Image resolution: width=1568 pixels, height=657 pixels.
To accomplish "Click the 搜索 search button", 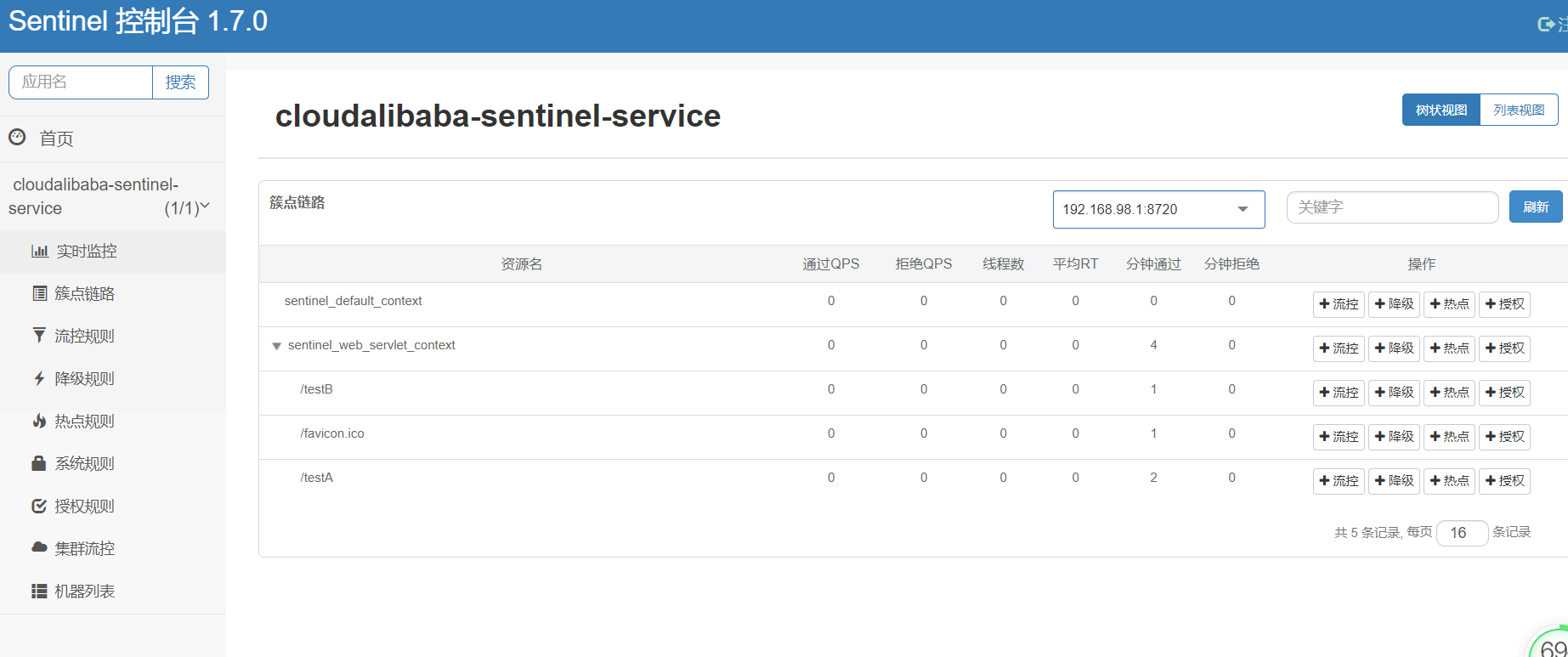I will [180, 82].
